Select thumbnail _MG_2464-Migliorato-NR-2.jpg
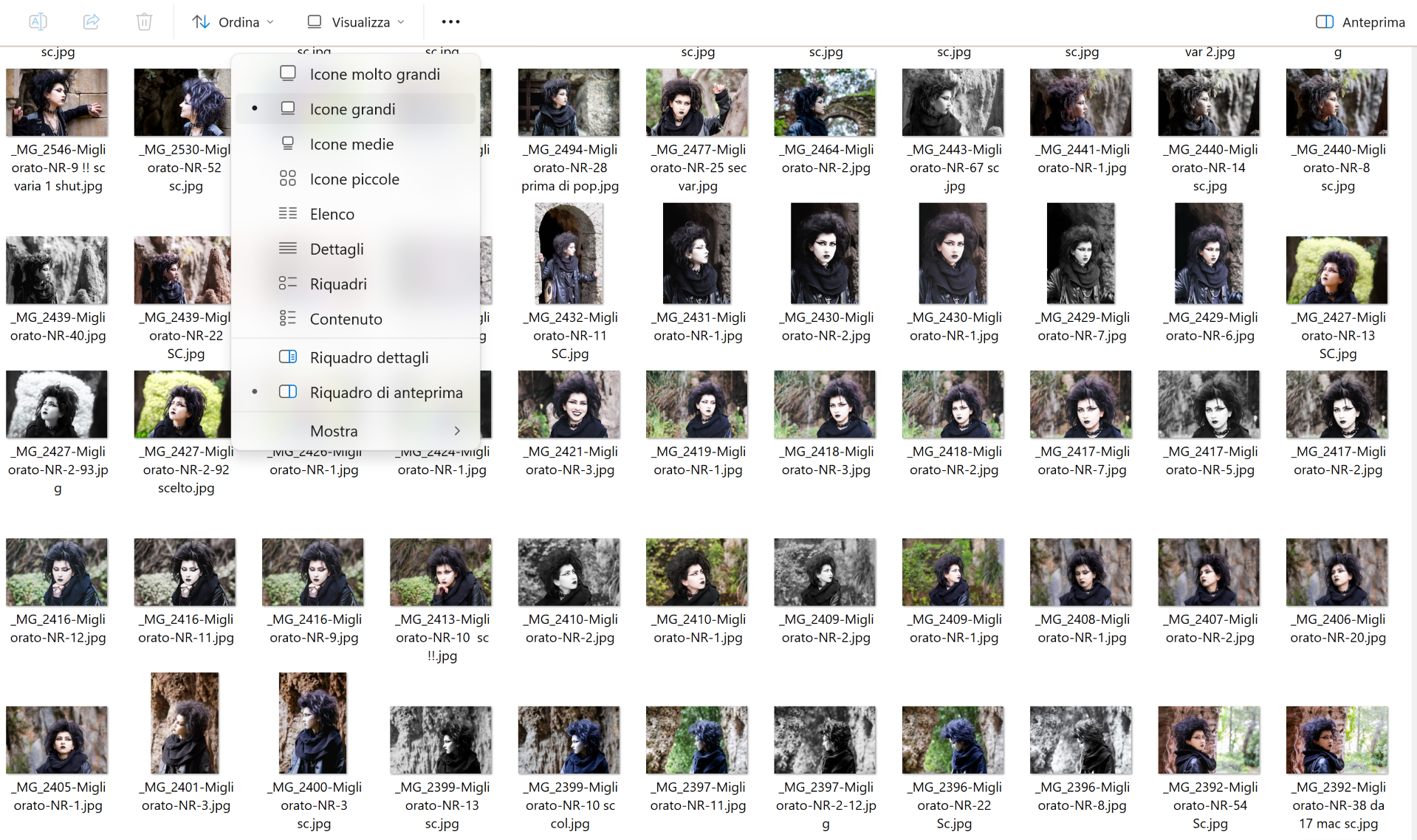 825,102
